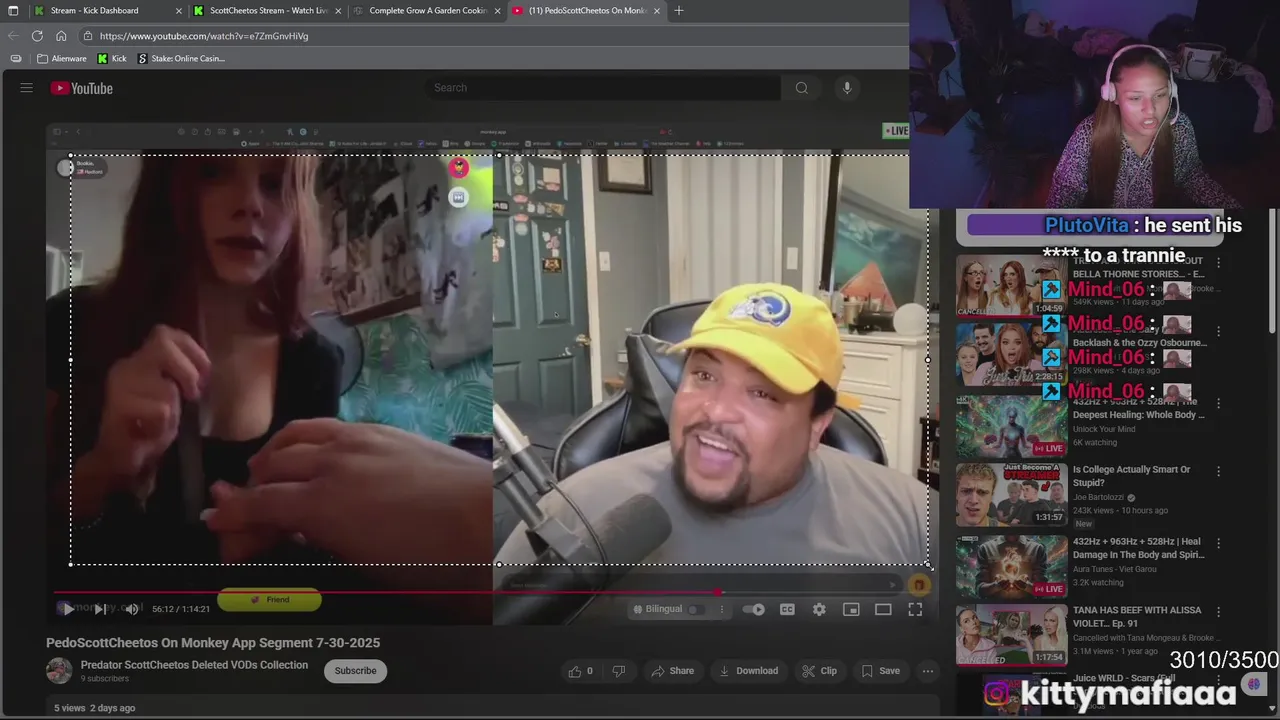Open 432Hz Heal Damage In The Body video
Viewport: 1280px width, 720px height.
tap(1138, 548)
